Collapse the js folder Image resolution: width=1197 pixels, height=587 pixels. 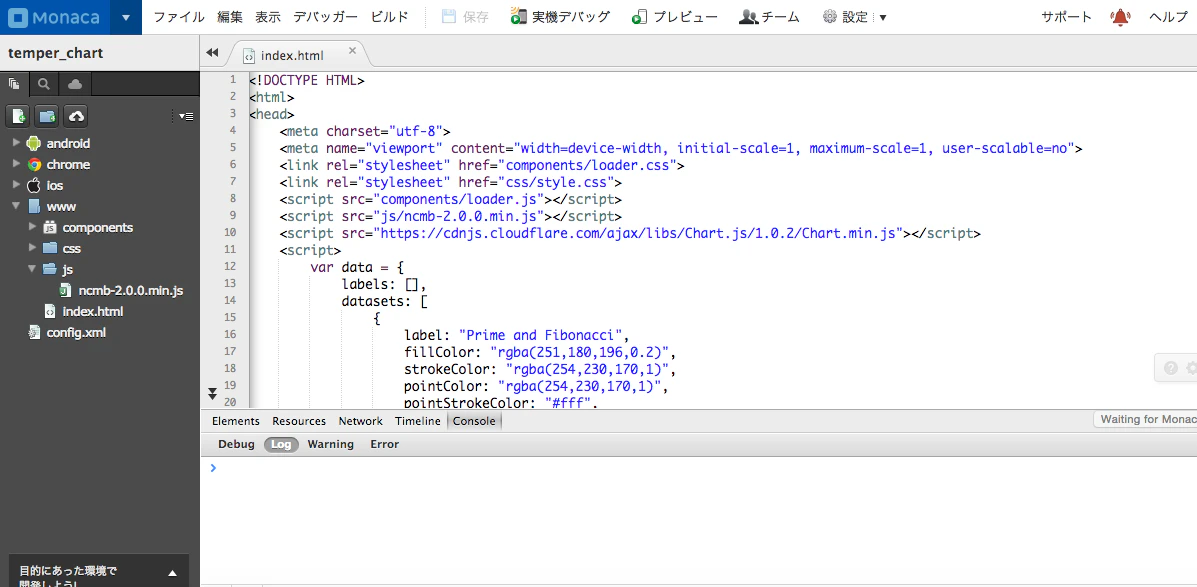pos(32,269)
